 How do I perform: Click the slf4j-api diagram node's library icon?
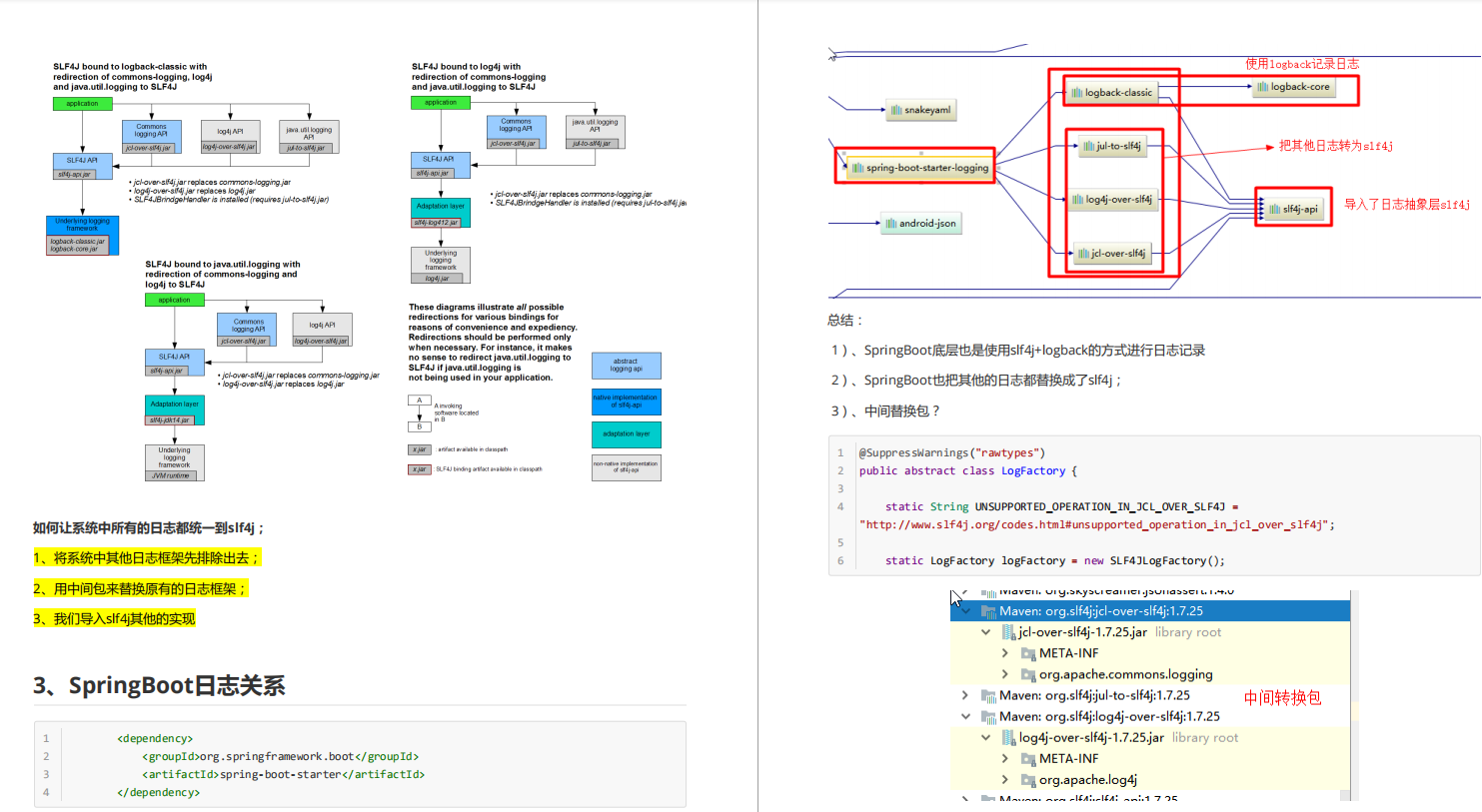[x=1275, y=210]
